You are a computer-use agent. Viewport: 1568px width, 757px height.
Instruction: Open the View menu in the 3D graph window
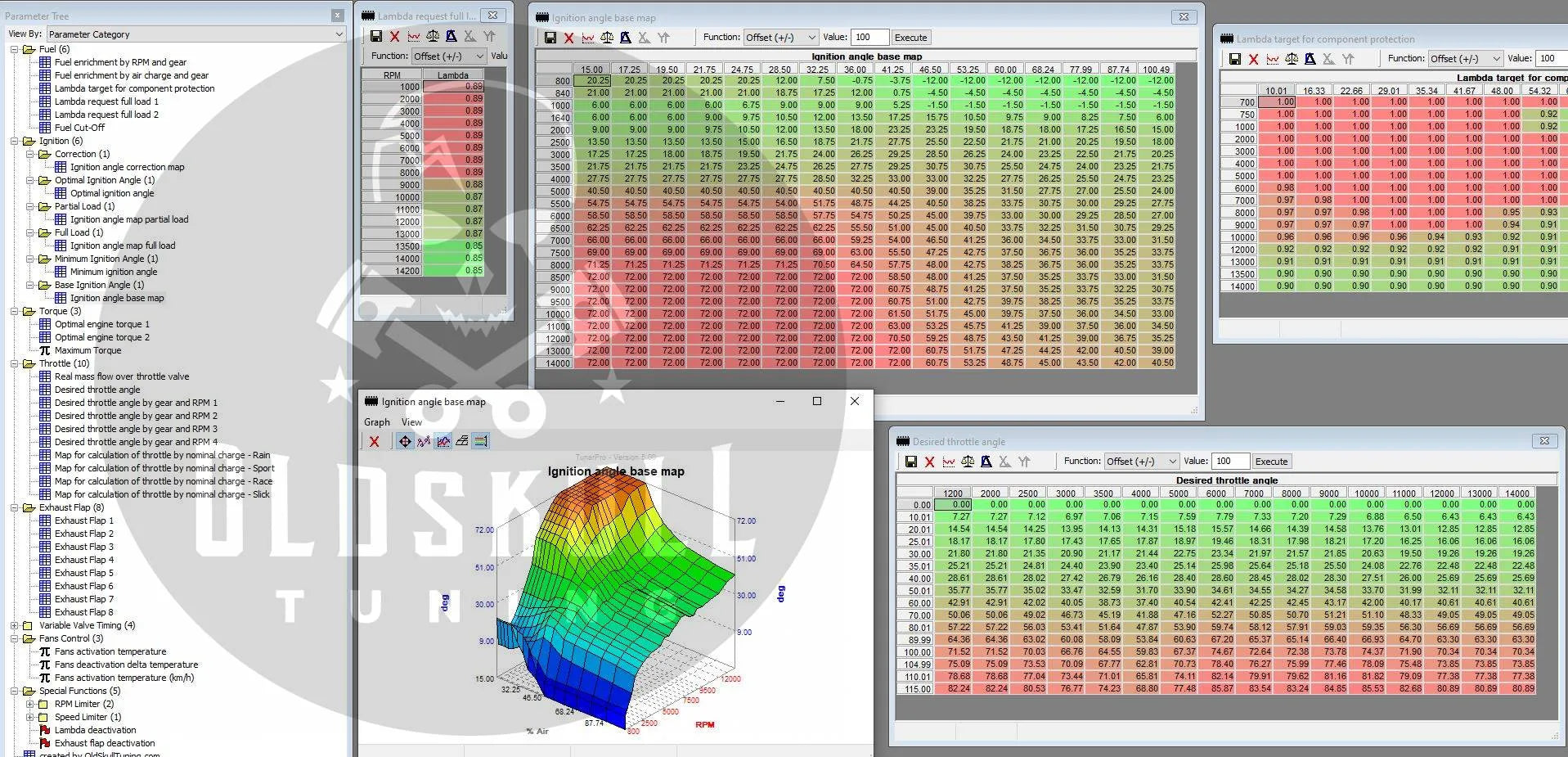411,422
